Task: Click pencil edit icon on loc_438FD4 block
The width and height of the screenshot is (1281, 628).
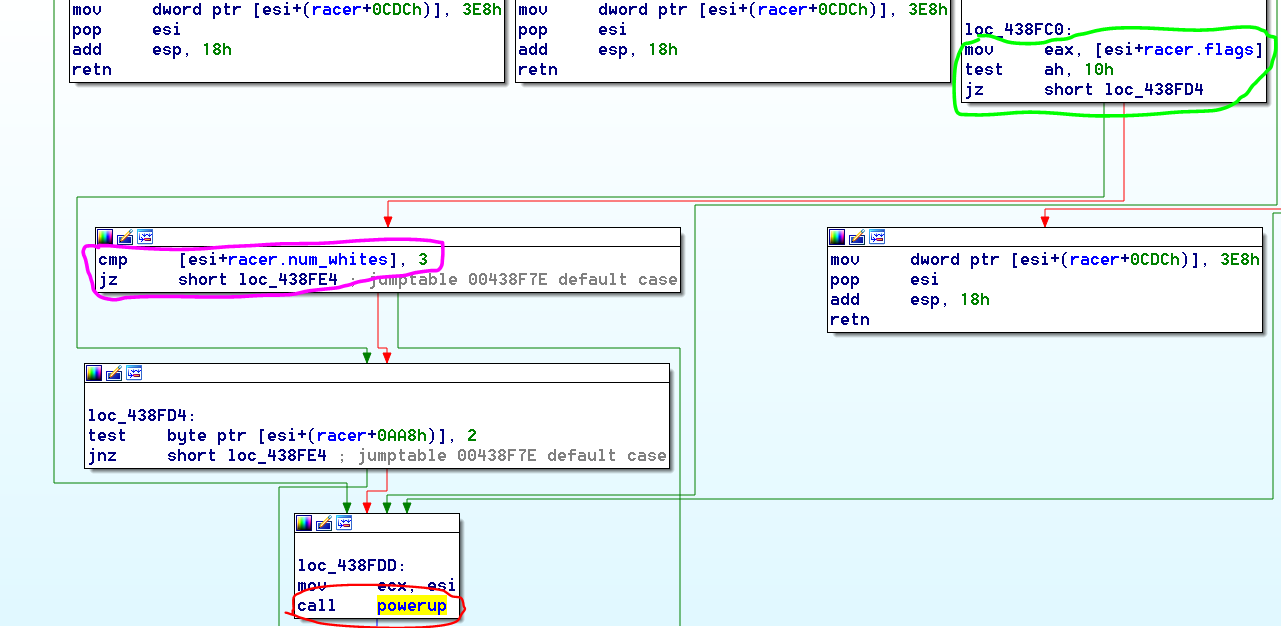Action: [114, 373]
